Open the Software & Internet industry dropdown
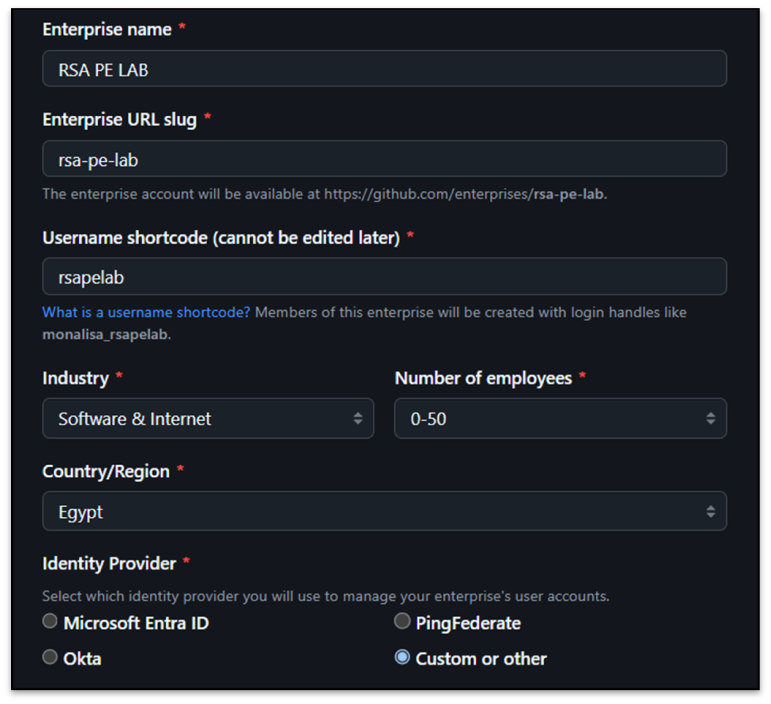771x704 pixels. point(200,419)
